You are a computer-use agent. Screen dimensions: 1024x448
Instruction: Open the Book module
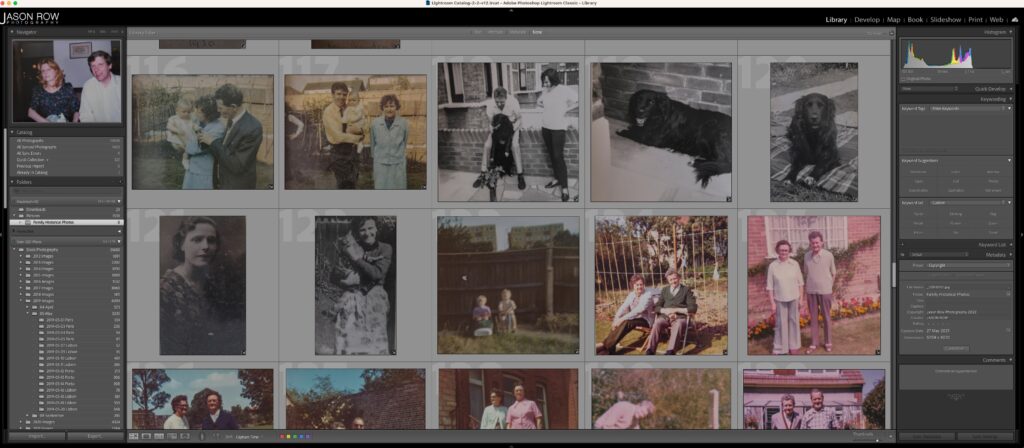(x=915, y=20)
